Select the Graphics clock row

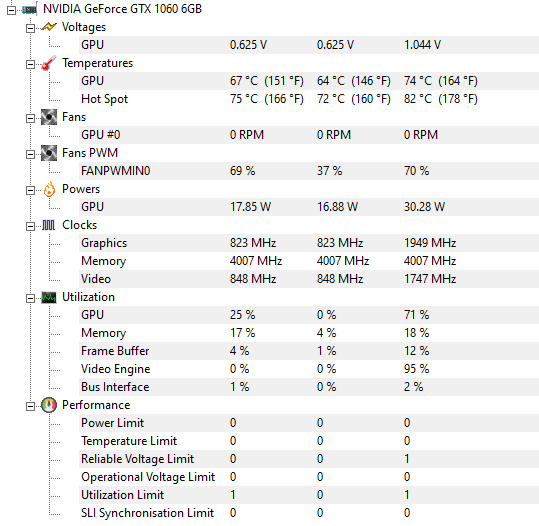309,243
